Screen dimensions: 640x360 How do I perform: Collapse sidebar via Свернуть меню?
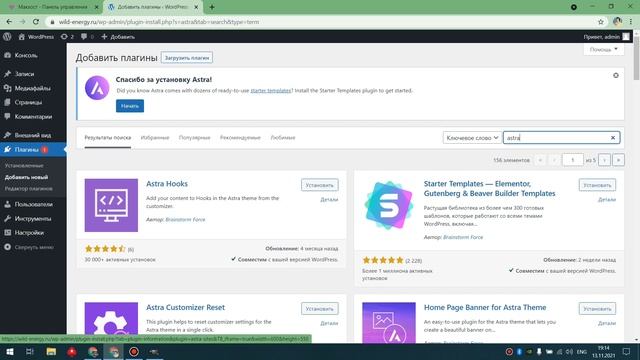click(33, 247)
